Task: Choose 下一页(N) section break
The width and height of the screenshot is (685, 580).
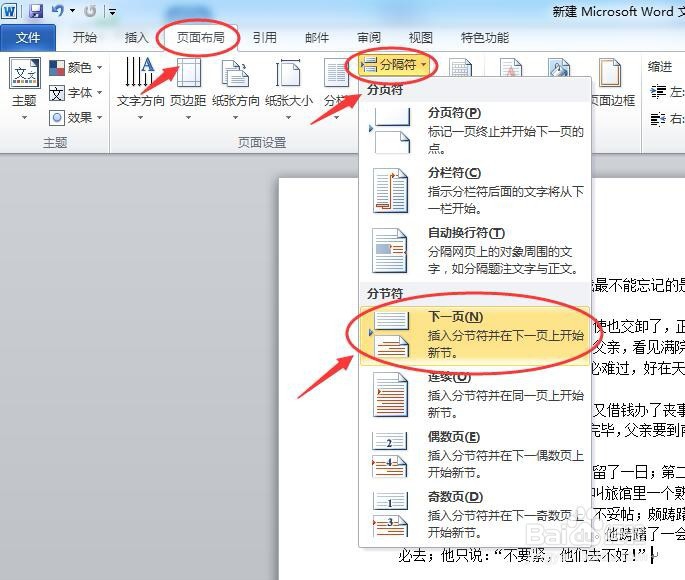Action: pos(475,335)
